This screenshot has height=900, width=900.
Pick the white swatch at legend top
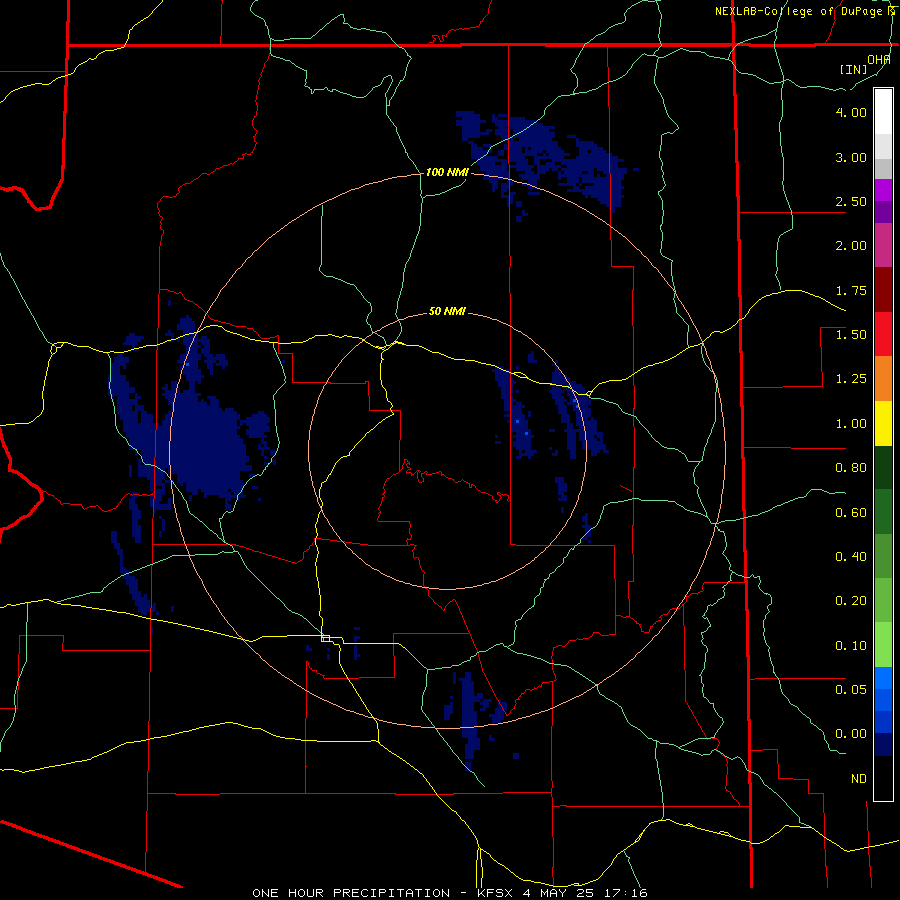pos(883,112)
